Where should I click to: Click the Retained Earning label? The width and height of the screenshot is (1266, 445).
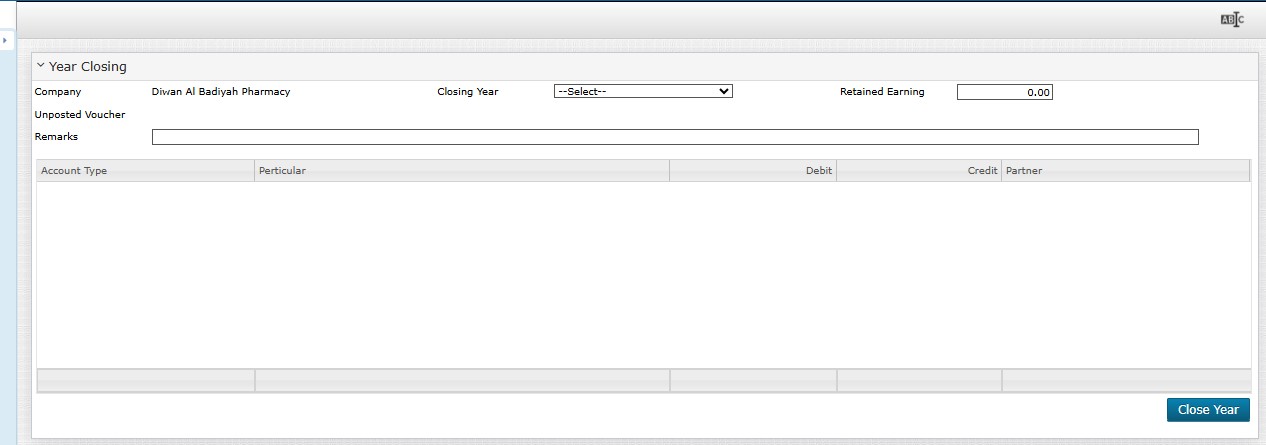click(x=882, y=92)
